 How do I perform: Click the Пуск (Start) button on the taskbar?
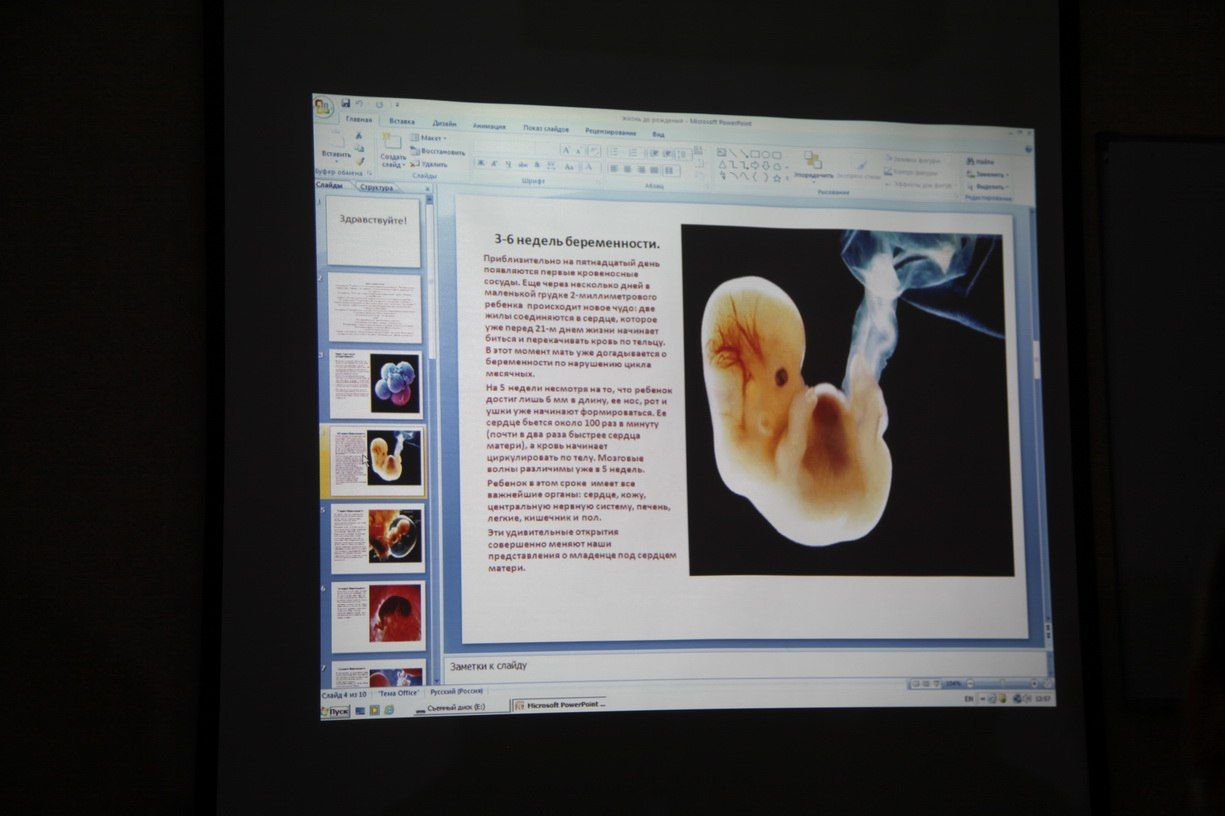[x=335, y=711]
